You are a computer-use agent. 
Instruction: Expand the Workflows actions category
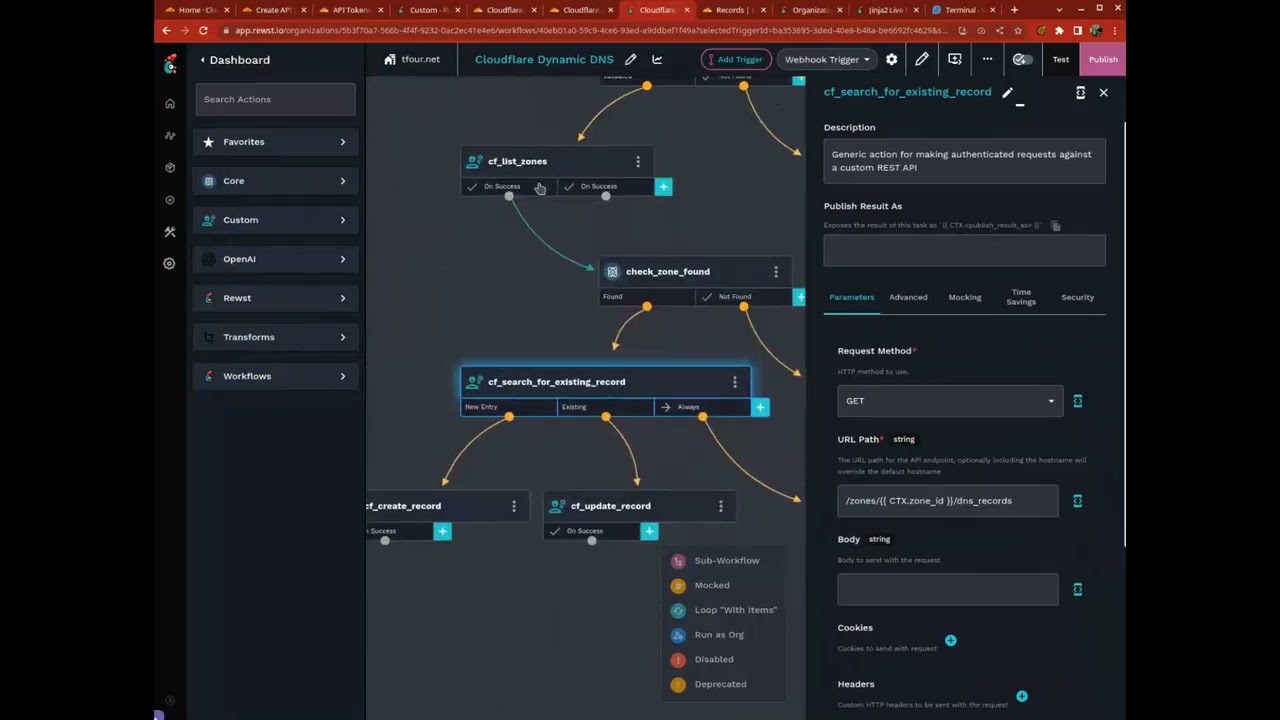tap(275, 376)
